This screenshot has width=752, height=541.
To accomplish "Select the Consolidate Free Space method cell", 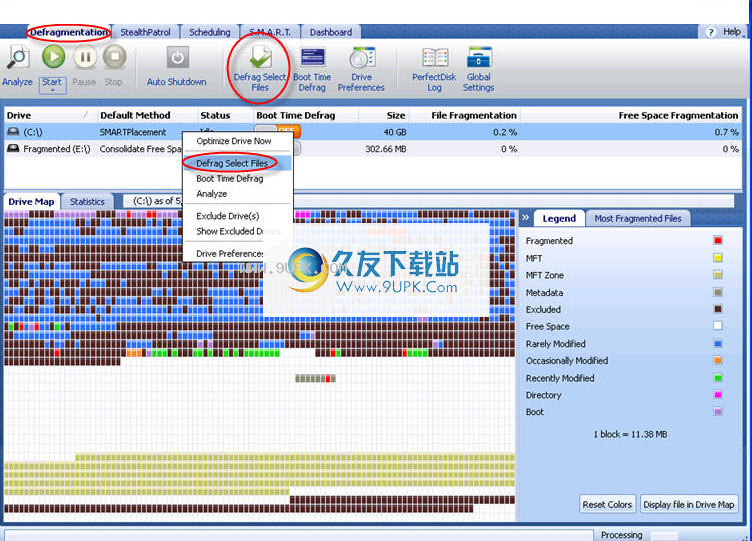I will pyautogui.click(x=141, y=149).
